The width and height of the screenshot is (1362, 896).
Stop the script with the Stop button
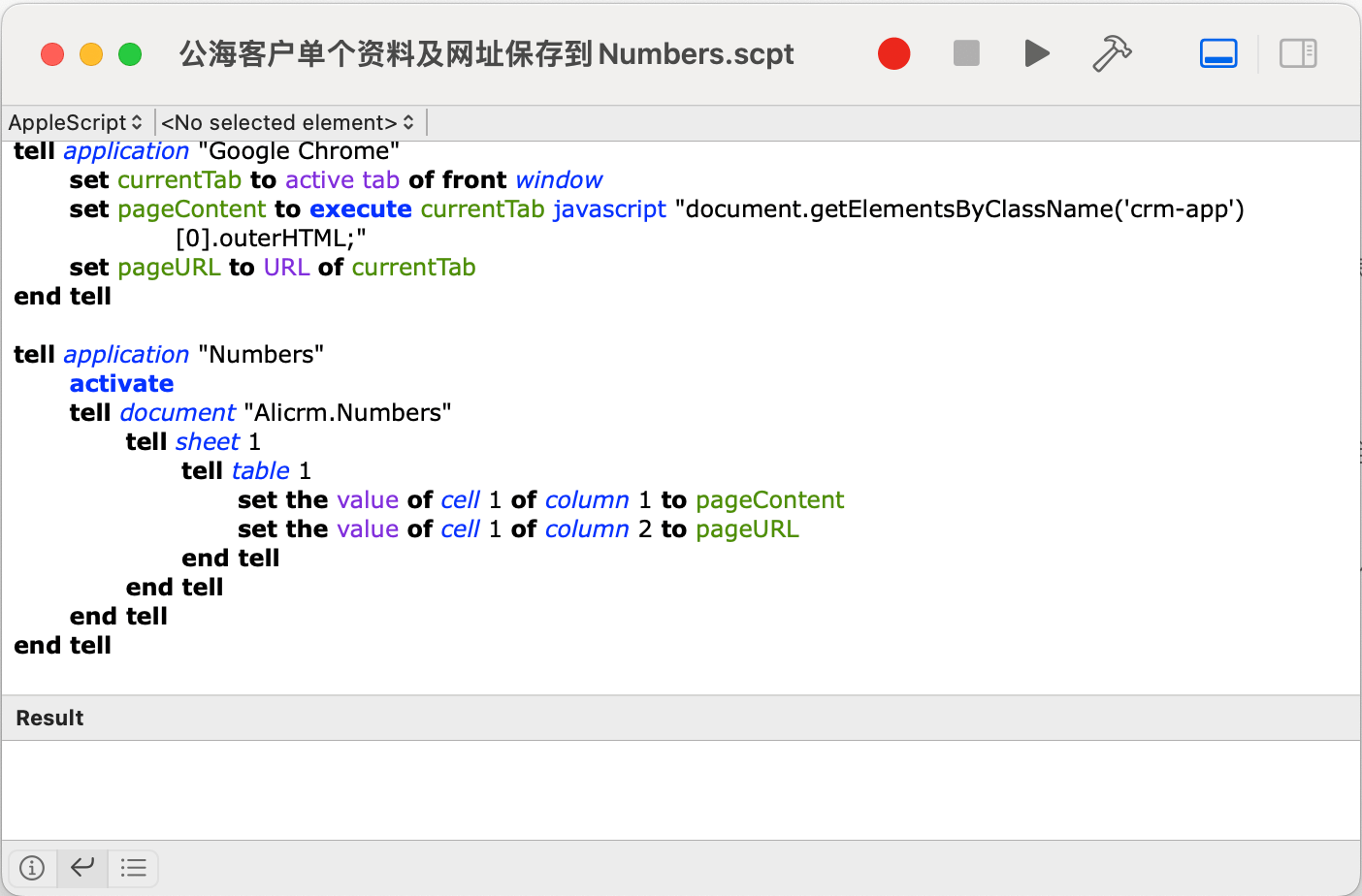pos(966,53)
